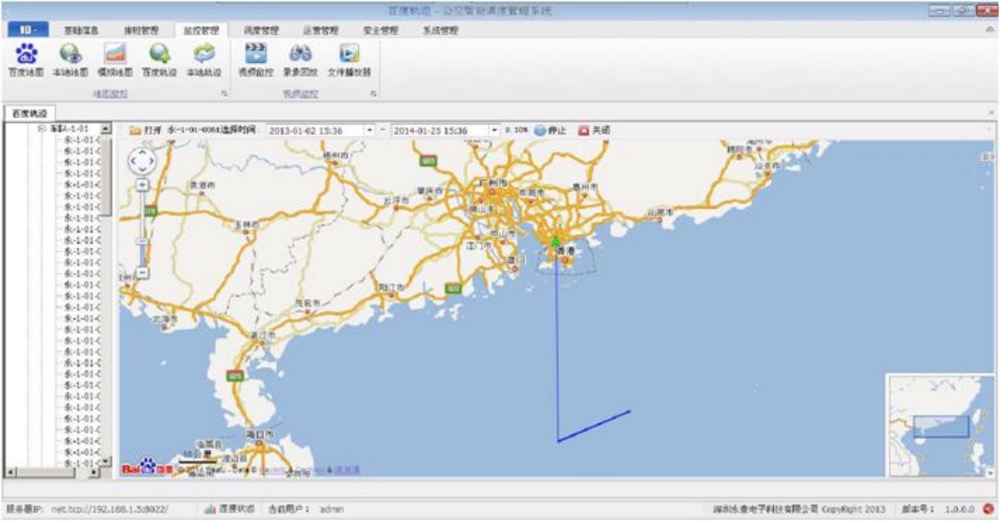Click the vehicle tree vertical scrollbar thumb

point(106,175)
